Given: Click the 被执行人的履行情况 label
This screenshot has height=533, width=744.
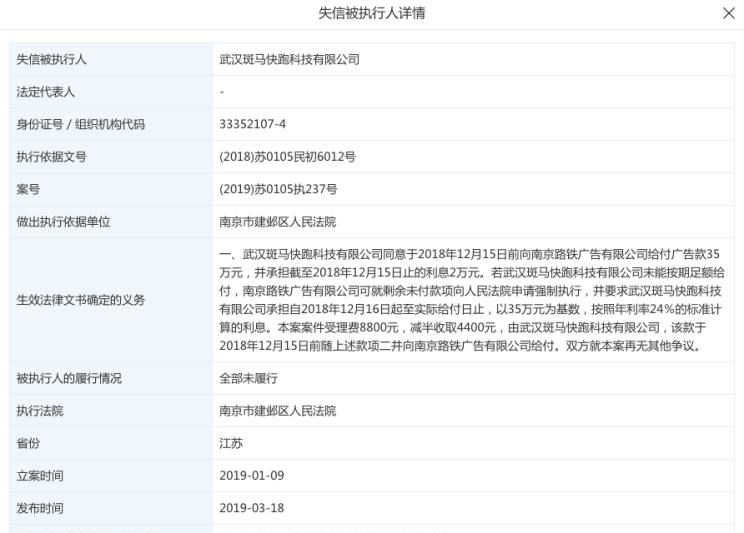Looking at the screenshot, I should [x=69, y=378].
